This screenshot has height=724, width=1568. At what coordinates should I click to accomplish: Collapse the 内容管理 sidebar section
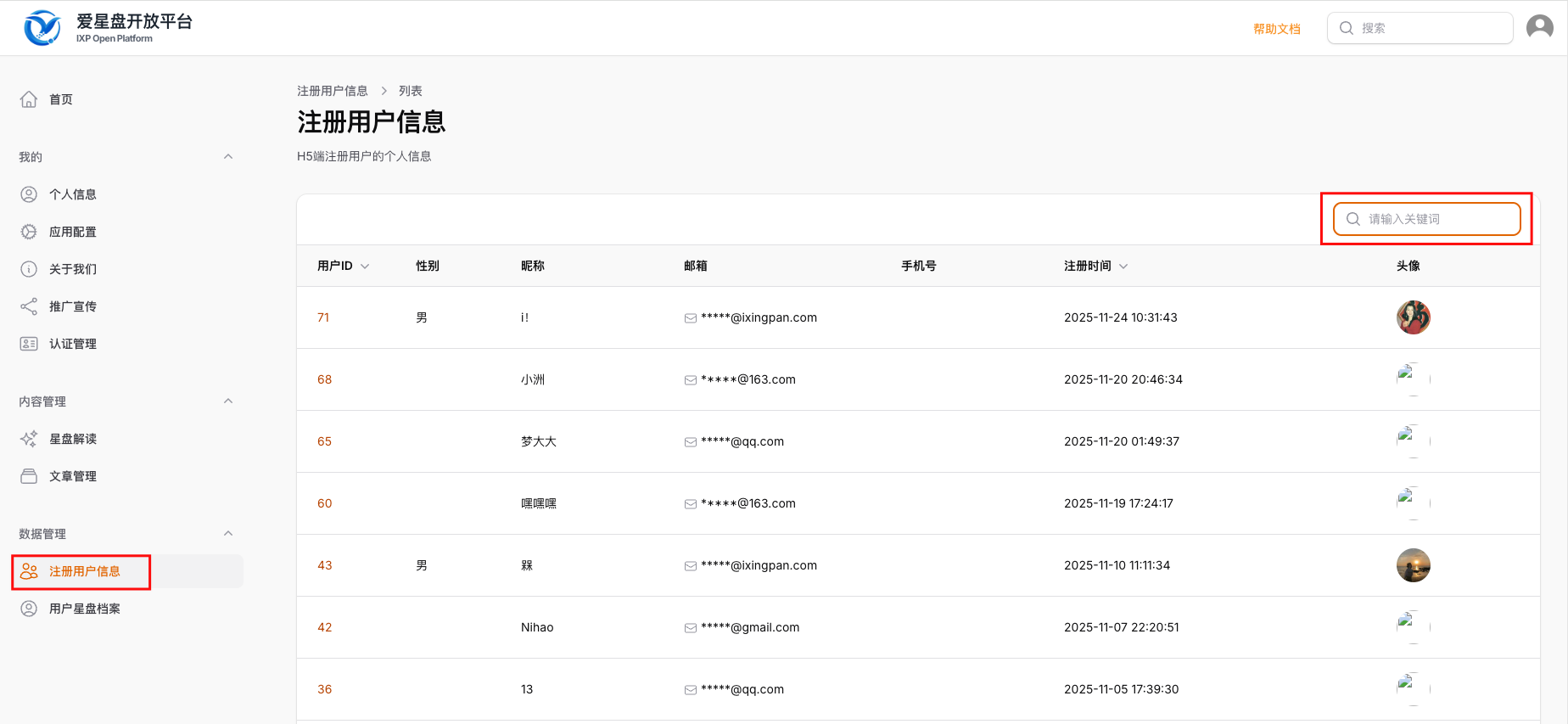point(227,401)
